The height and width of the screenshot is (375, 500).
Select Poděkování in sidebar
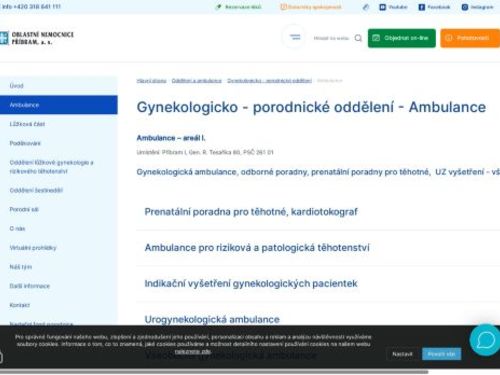click(59, 143)
